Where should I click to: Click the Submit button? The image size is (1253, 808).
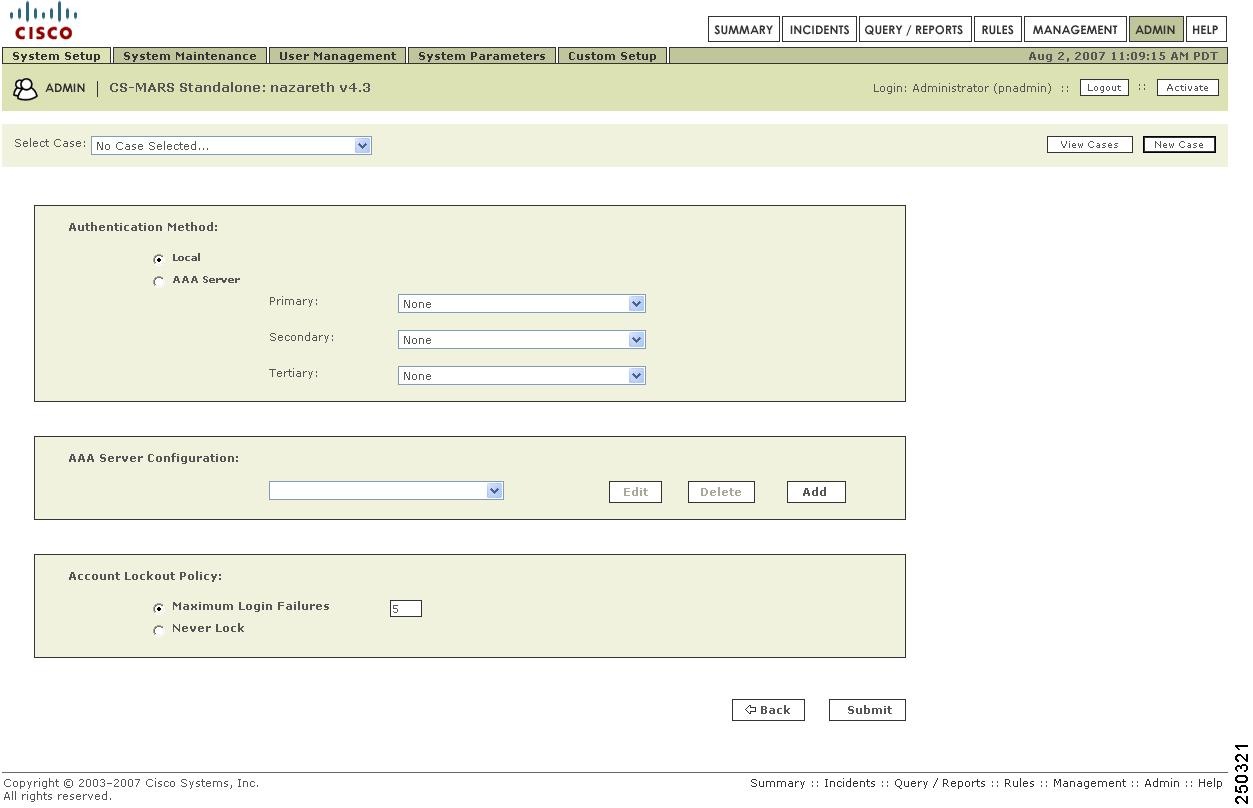point(866,710)
